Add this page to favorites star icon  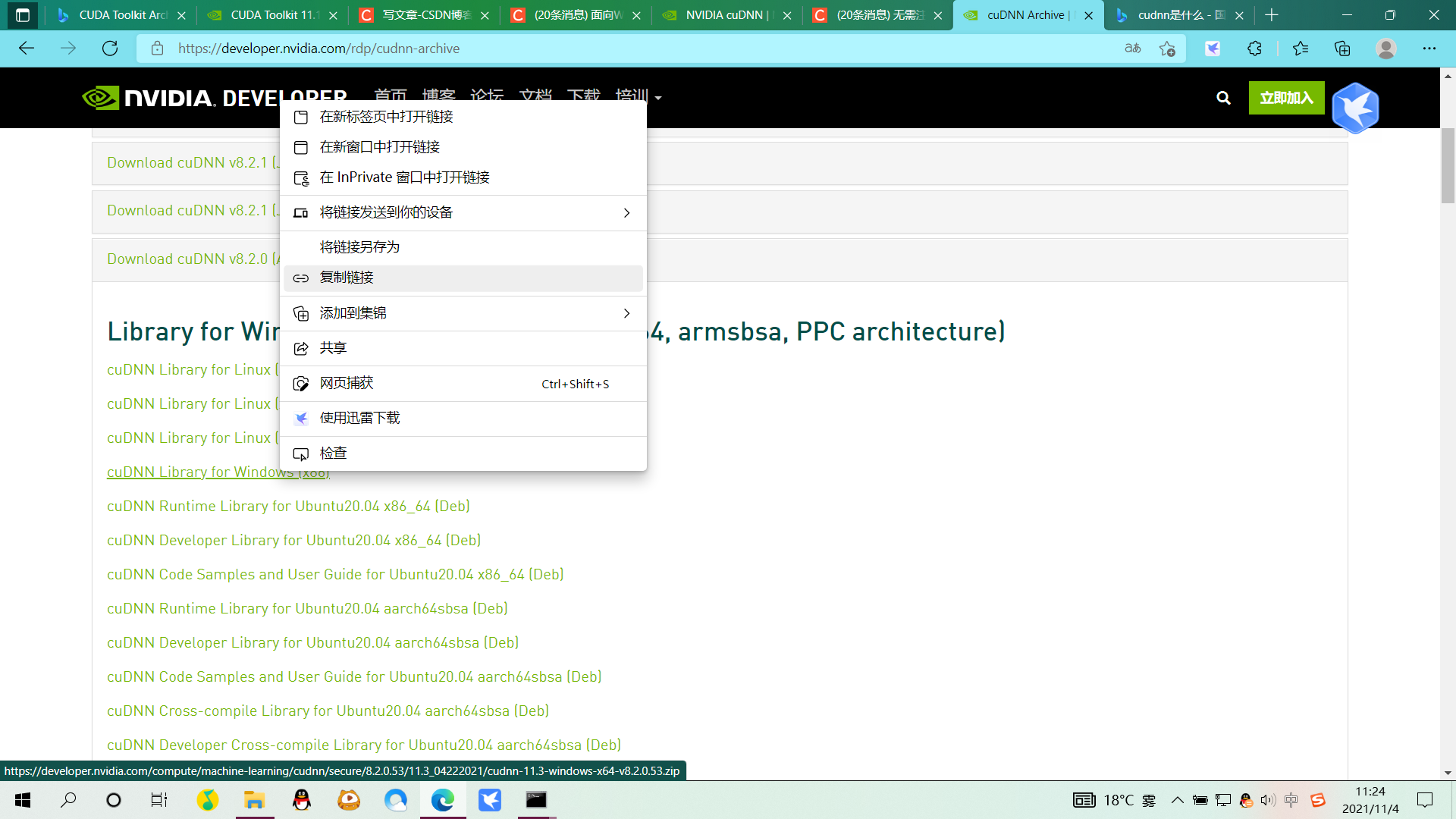point(1167,49)
